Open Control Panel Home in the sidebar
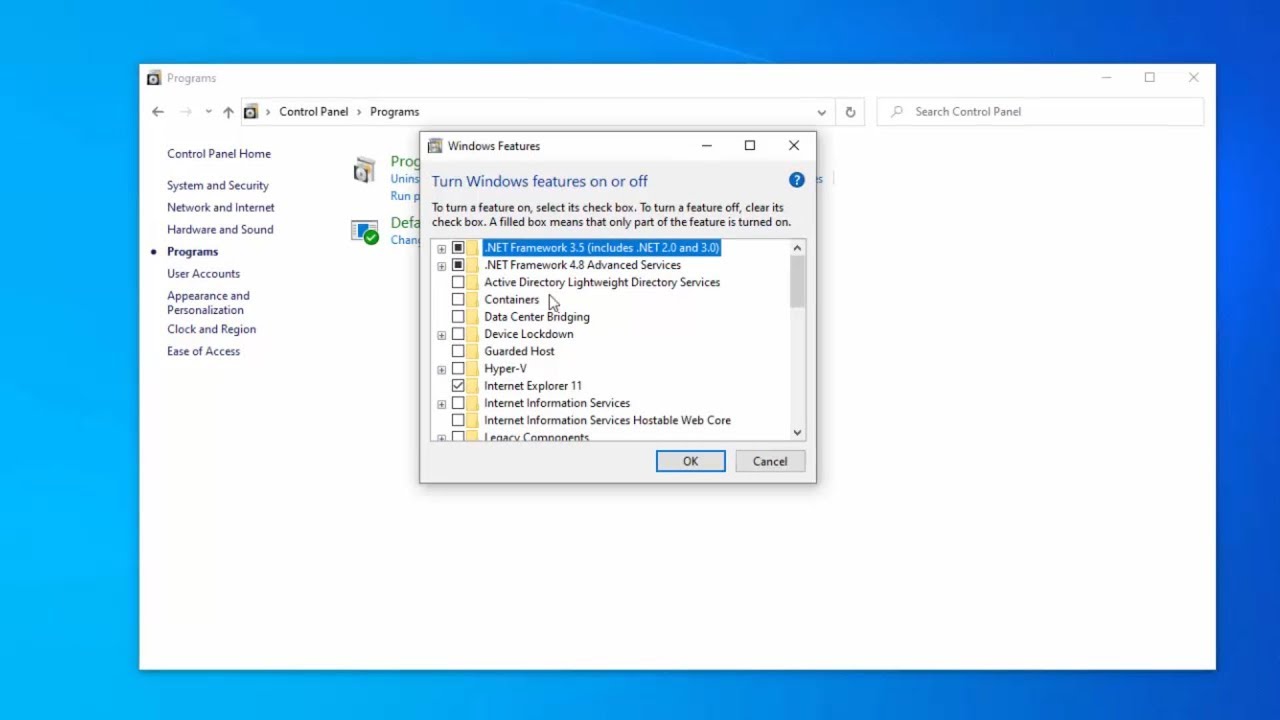The image size is (1280, 720). click(x=219, y=154)
